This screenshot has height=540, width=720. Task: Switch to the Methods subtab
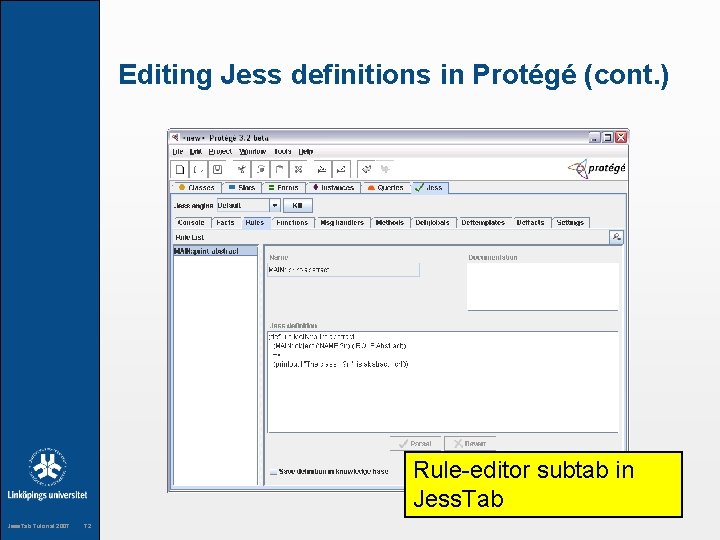coord(390,222)
